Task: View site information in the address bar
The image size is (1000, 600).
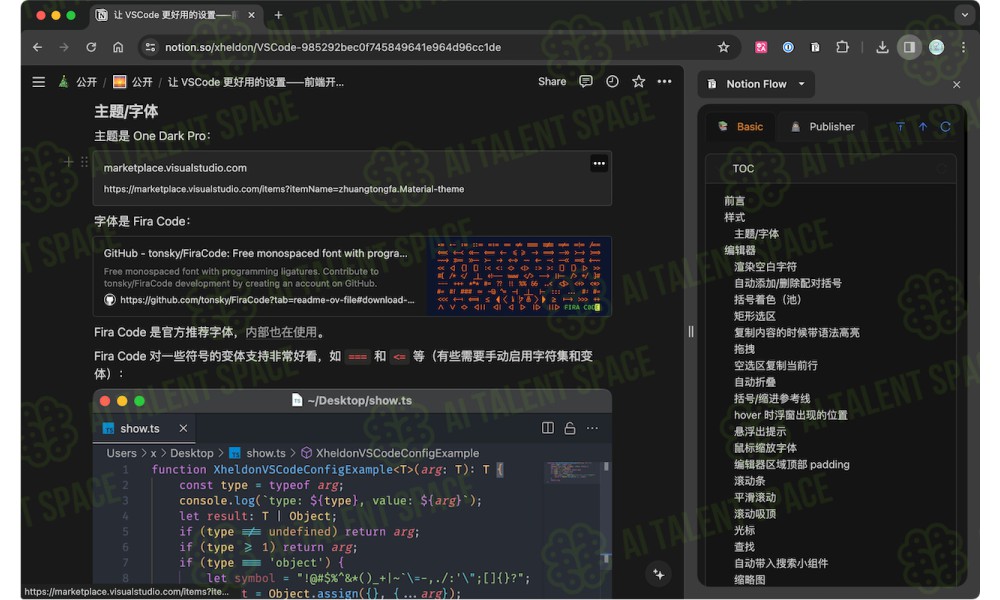Action: (150, 47)
